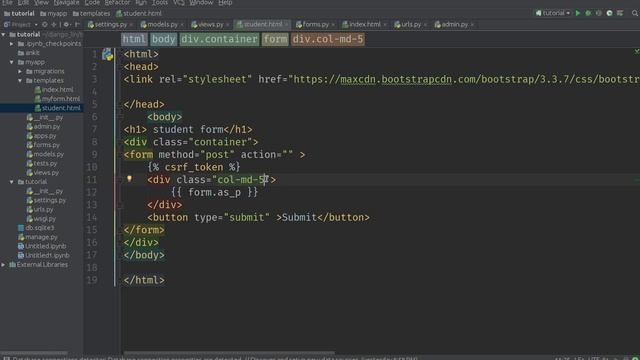Screen dimensions: 640x360
Task: Click the yellow intention lightbulb on line 11
Action: coord(129,178)
